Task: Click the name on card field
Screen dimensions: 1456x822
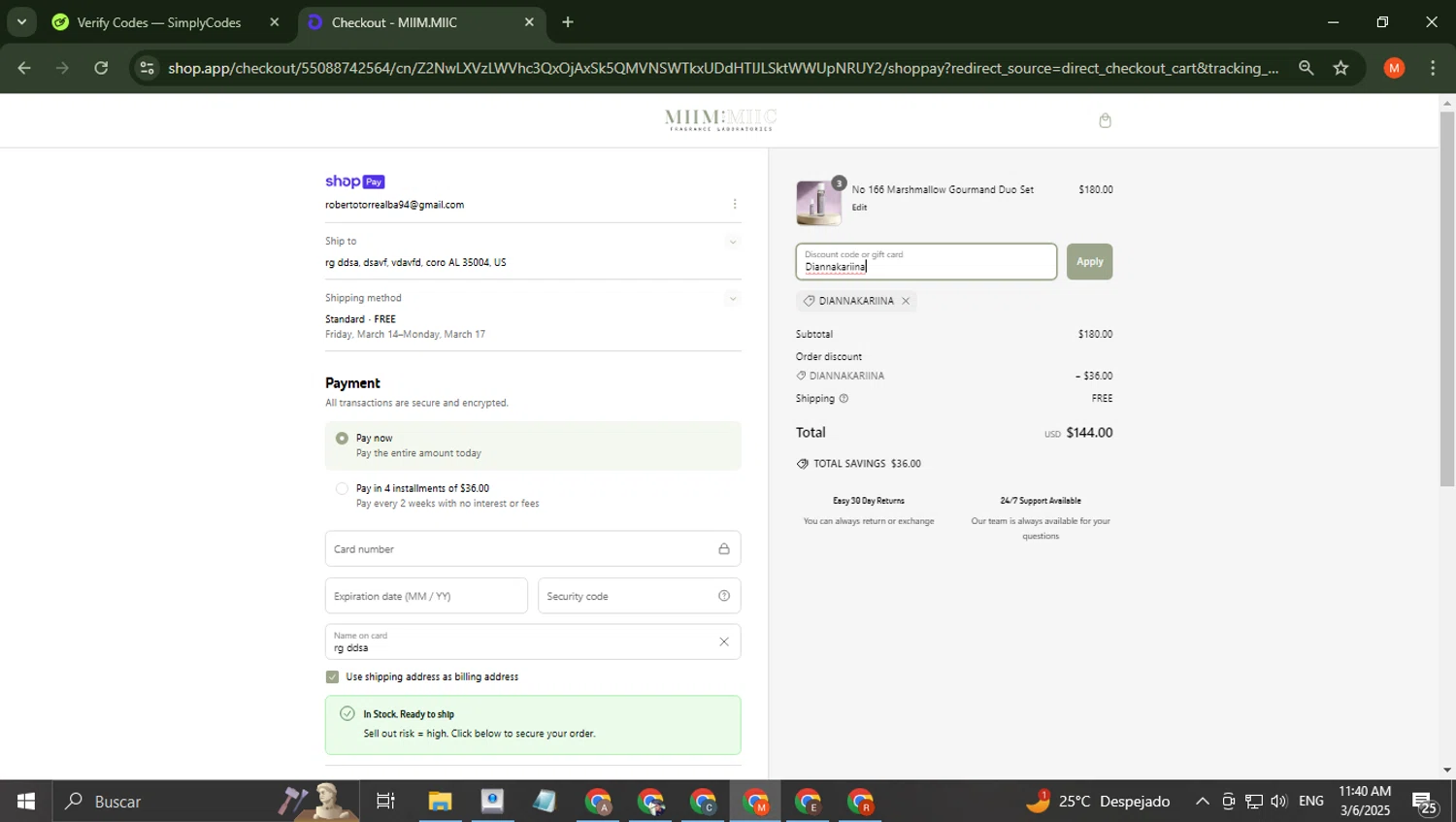Action: [x=533, y=641]
